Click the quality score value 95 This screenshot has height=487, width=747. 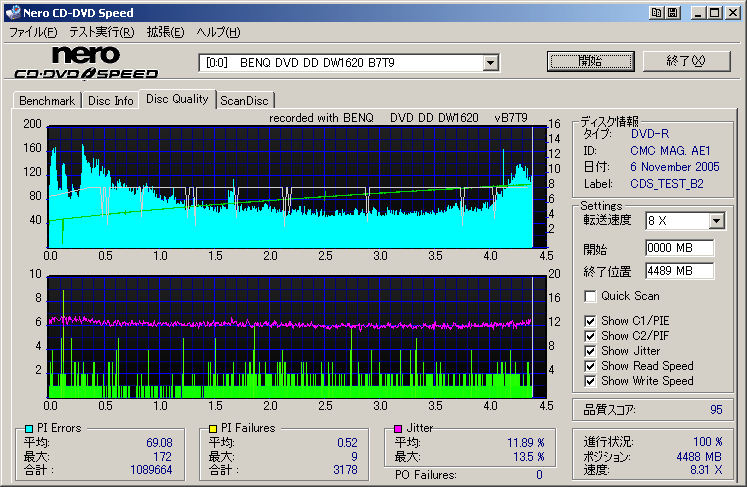point(716,410)
